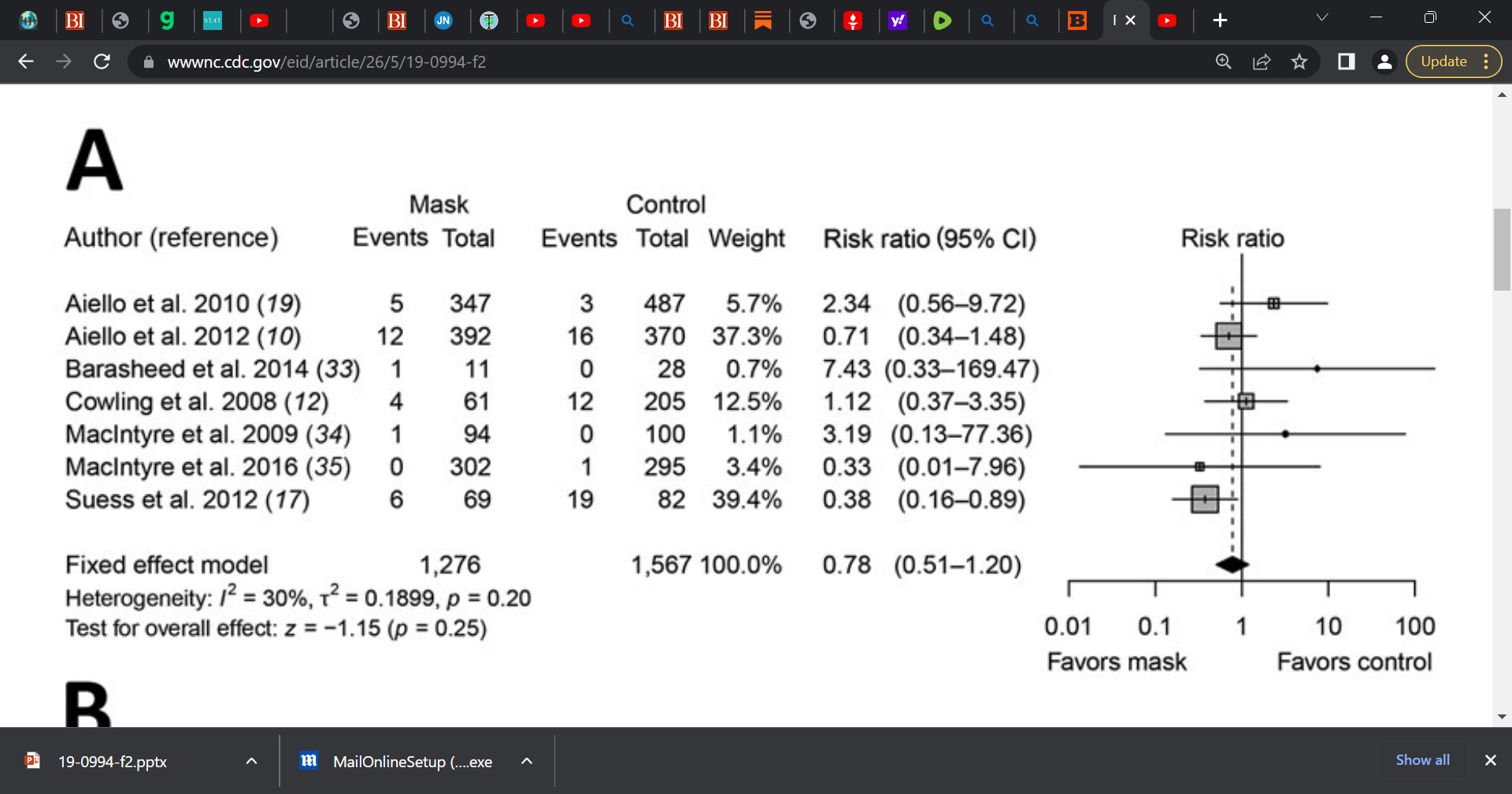Open the orange Substack bookmark tab
The width and height of the screenshot is (1512, 794).
[763, 20]
